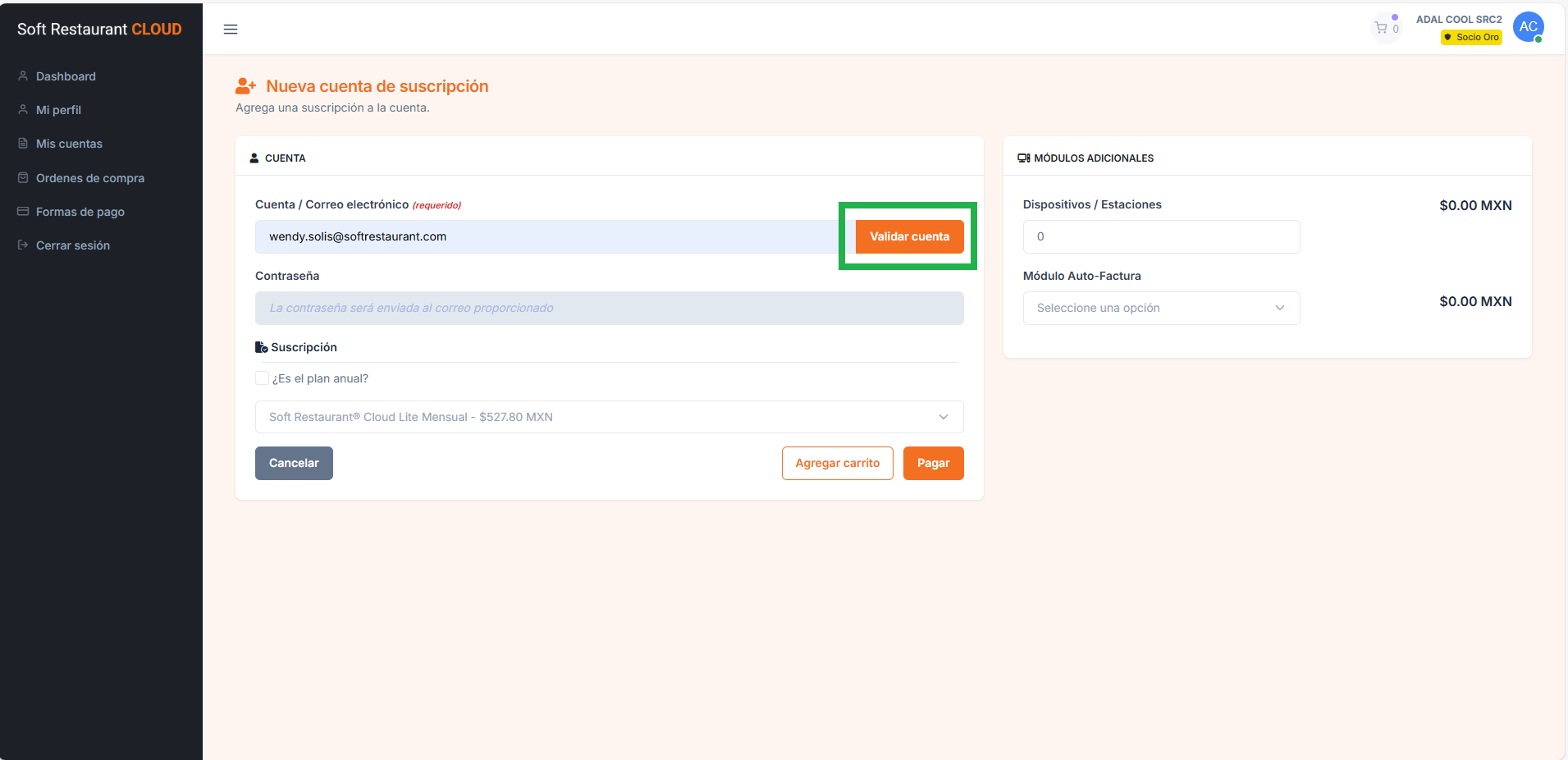Screen dimensions: 1568x760
Task: Click the Socio Oro badge
Action: 1471,37
